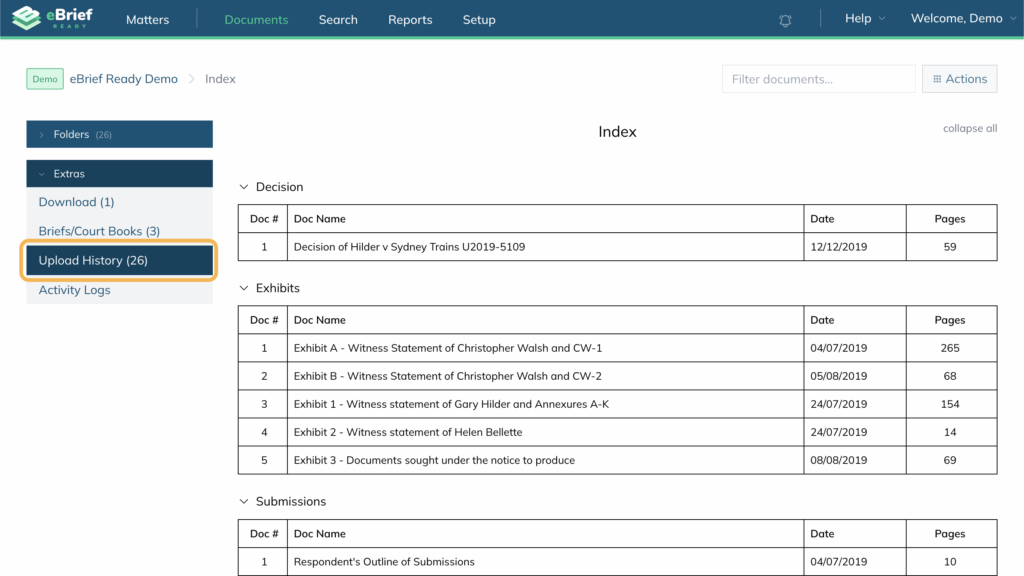Click the 154 pages cell

point(952,404)
